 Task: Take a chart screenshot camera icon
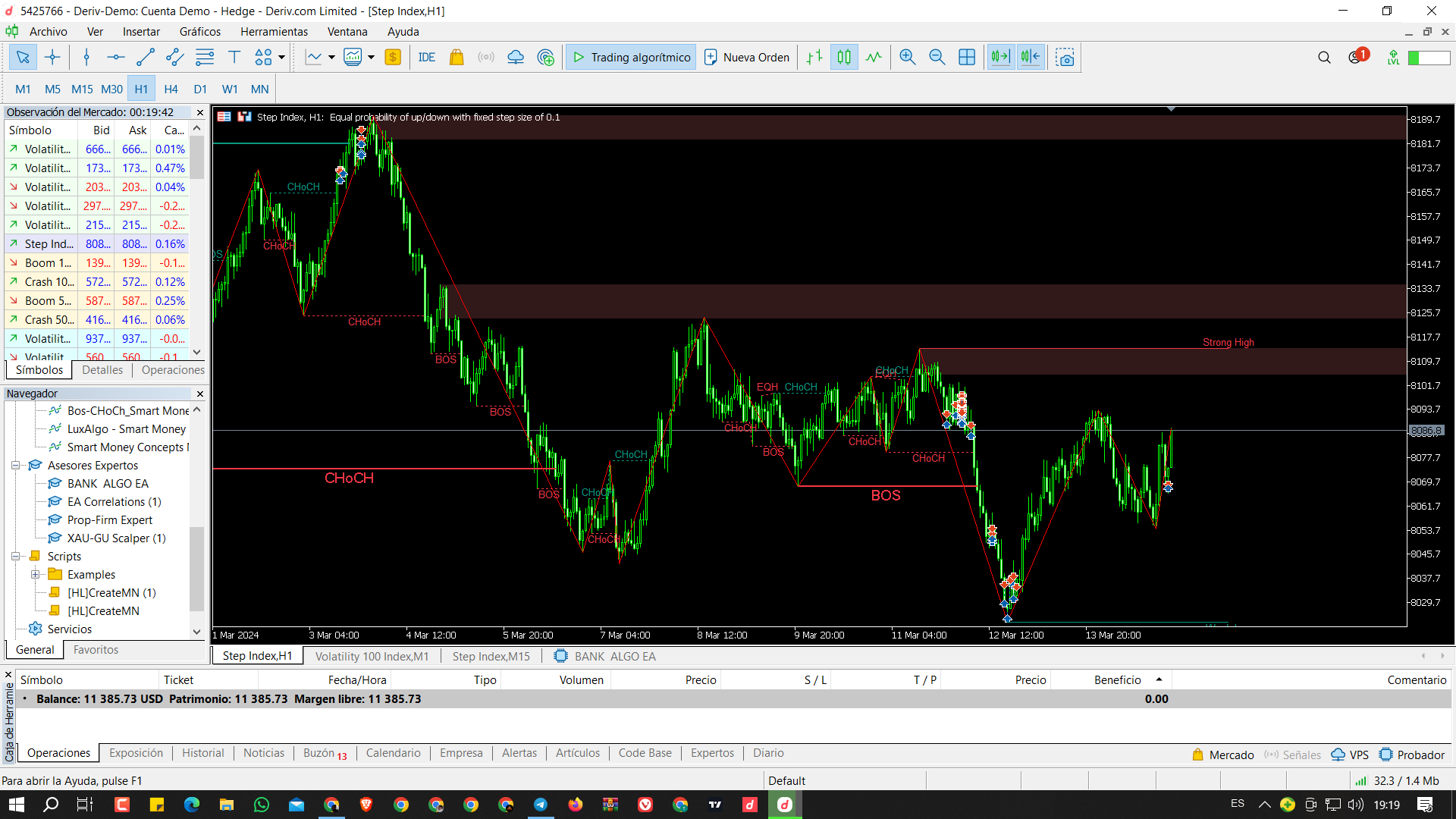(1065, 58)
